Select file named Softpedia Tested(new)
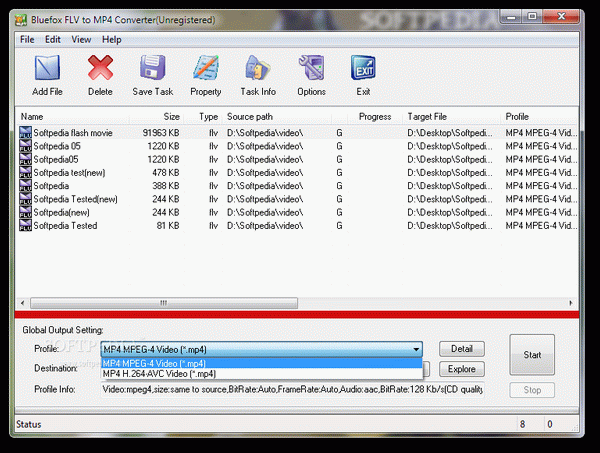Screen dimensions: 600x453 [x=75, y=199]
